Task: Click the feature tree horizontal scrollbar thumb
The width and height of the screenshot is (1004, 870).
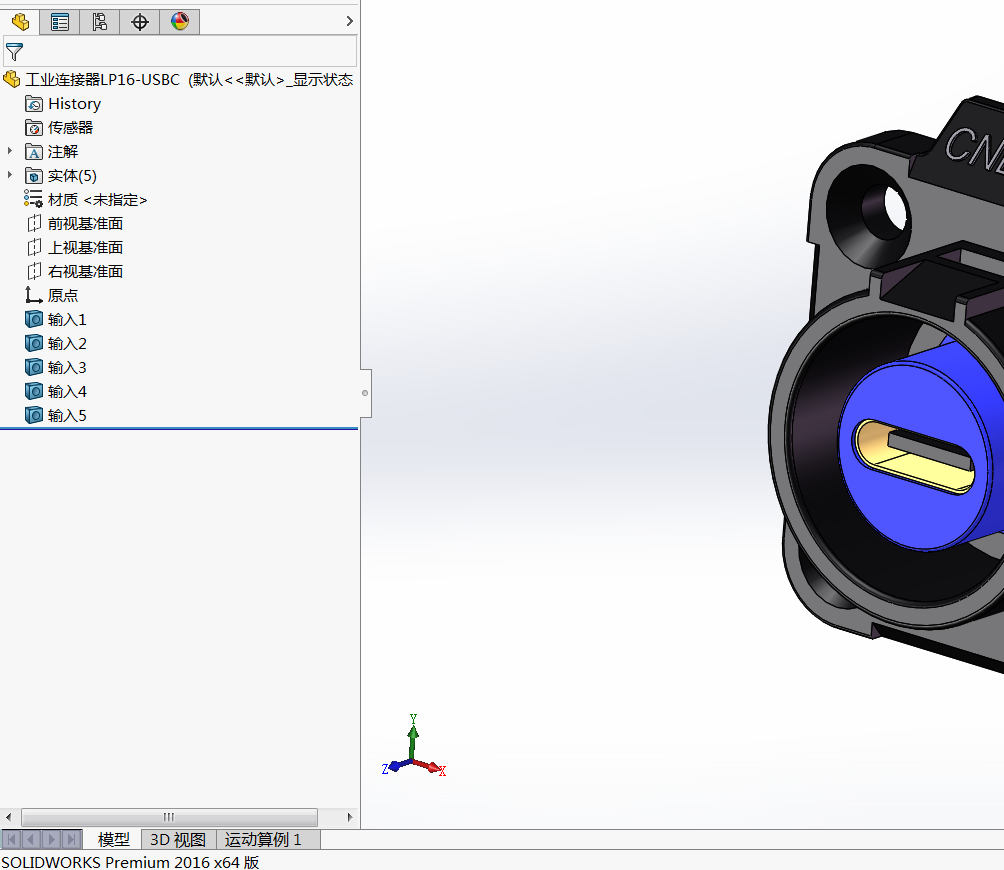Action: pos(170,817)
